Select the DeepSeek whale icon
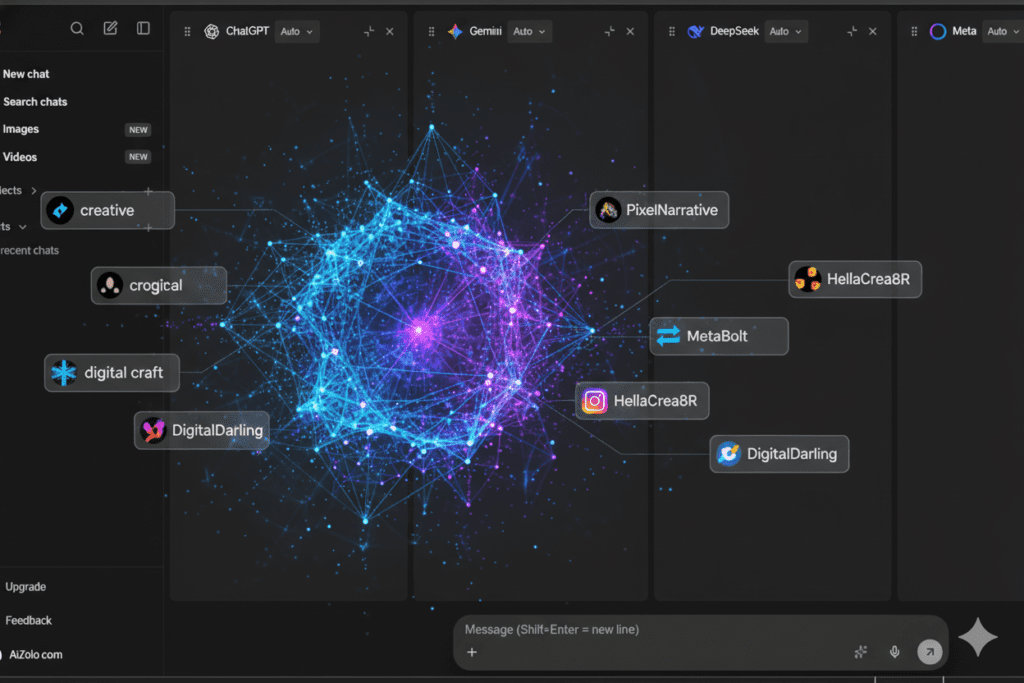The width and height of the screenshot is (1024, 683). [695, 31]
